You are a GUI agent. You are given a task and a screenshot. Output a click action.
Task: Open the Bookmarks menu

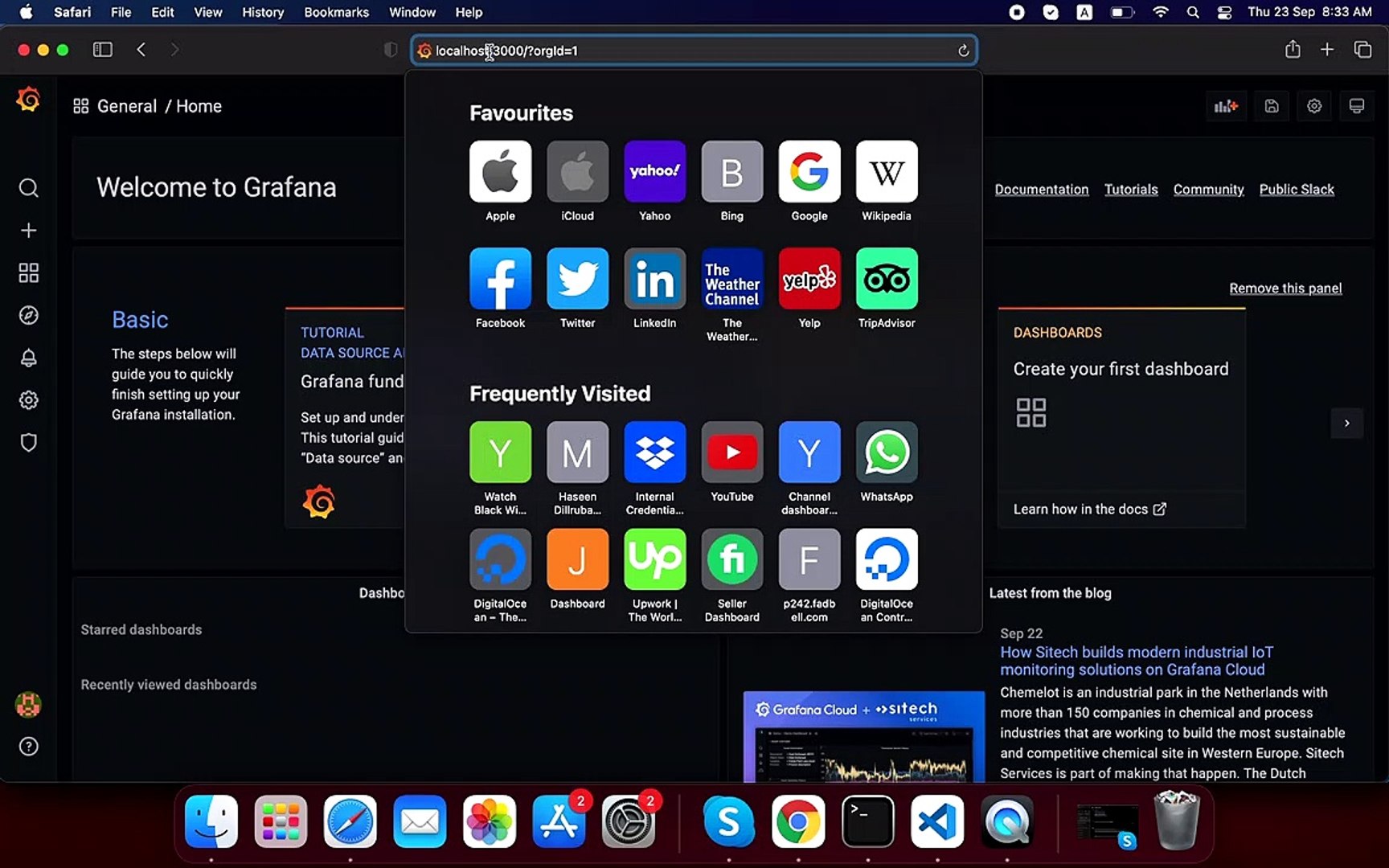click(x=336, y=12)
